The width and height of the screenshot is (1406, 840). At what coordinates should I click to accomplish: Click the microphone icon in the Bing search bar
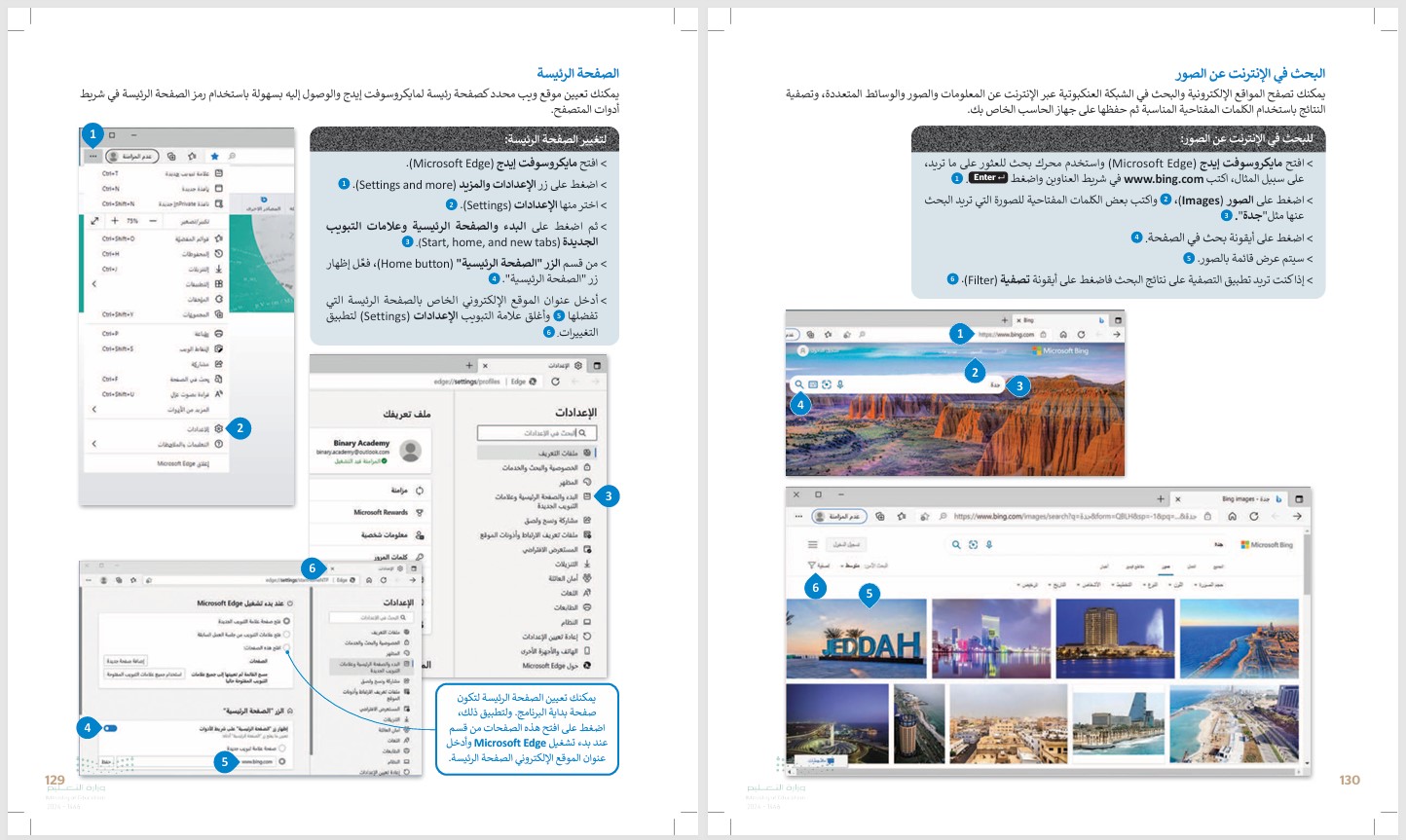point(840,385)
